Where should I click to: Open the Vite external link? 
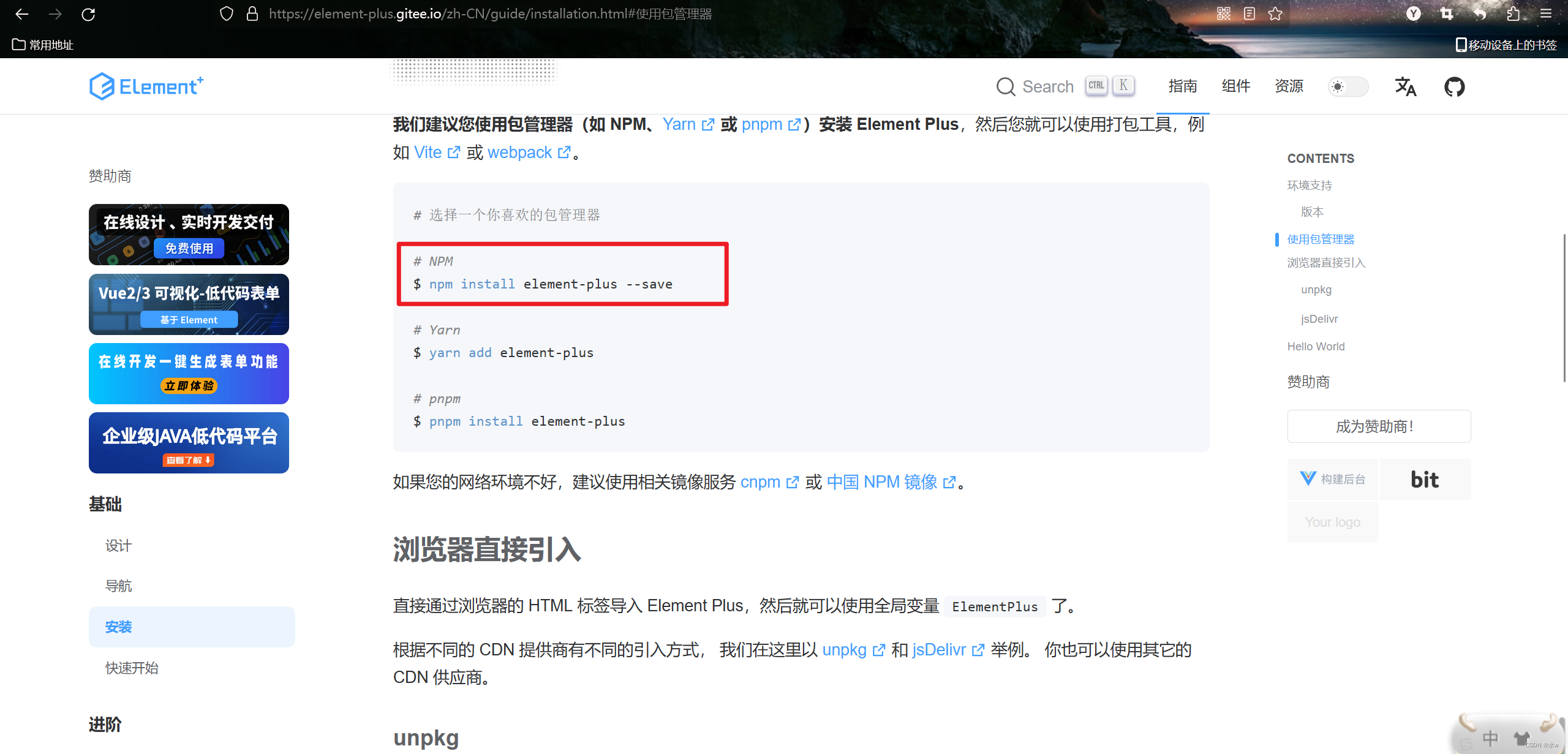coord(437,153)
